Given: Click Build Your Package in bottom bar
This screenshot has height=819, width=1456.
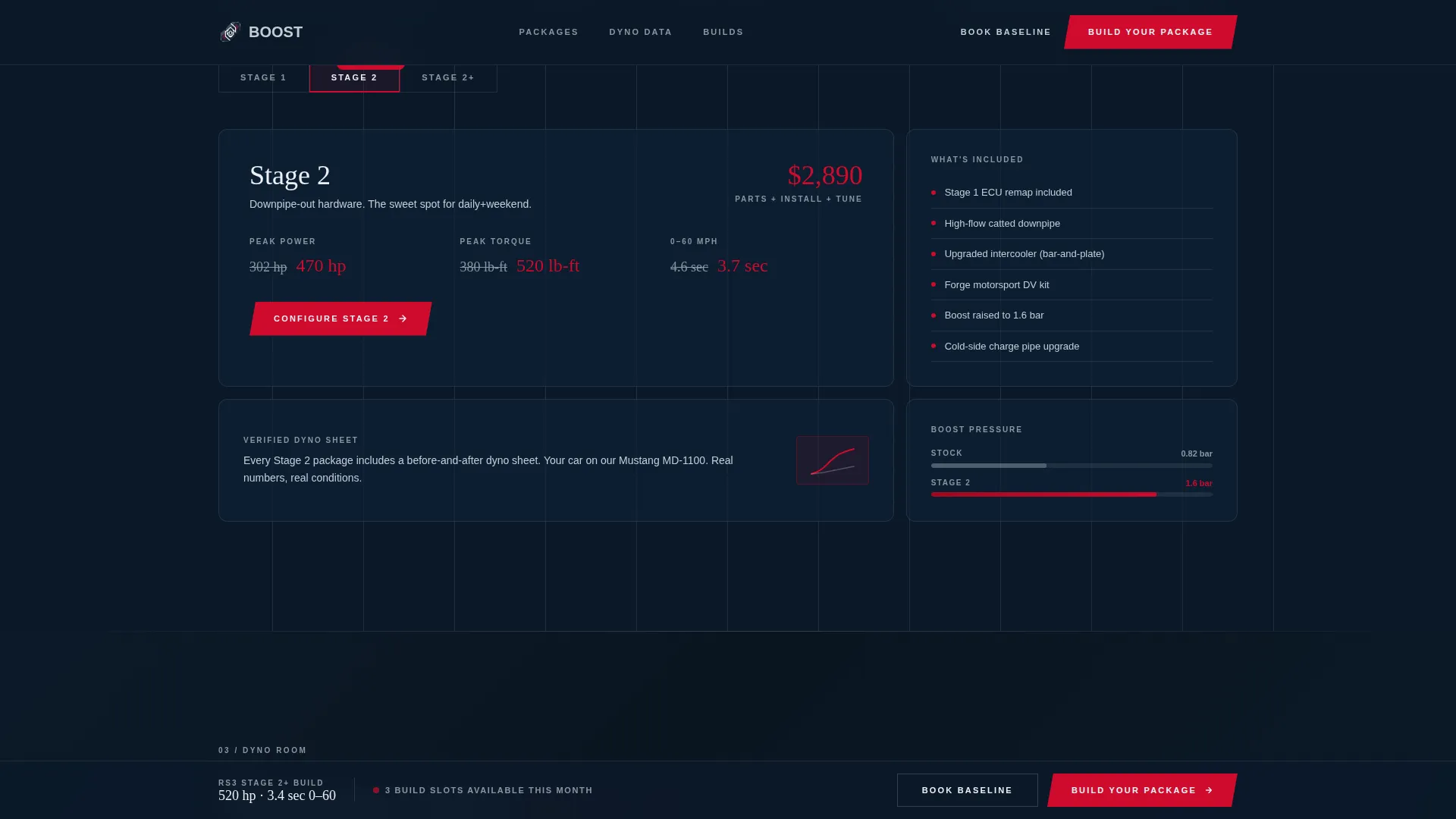Looking at the screenshot, I should click(1142, 790).
